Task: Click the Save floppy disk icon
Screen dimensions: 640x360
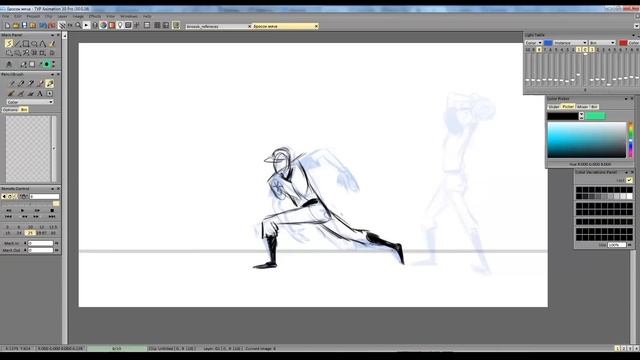Action: [24, 26]
